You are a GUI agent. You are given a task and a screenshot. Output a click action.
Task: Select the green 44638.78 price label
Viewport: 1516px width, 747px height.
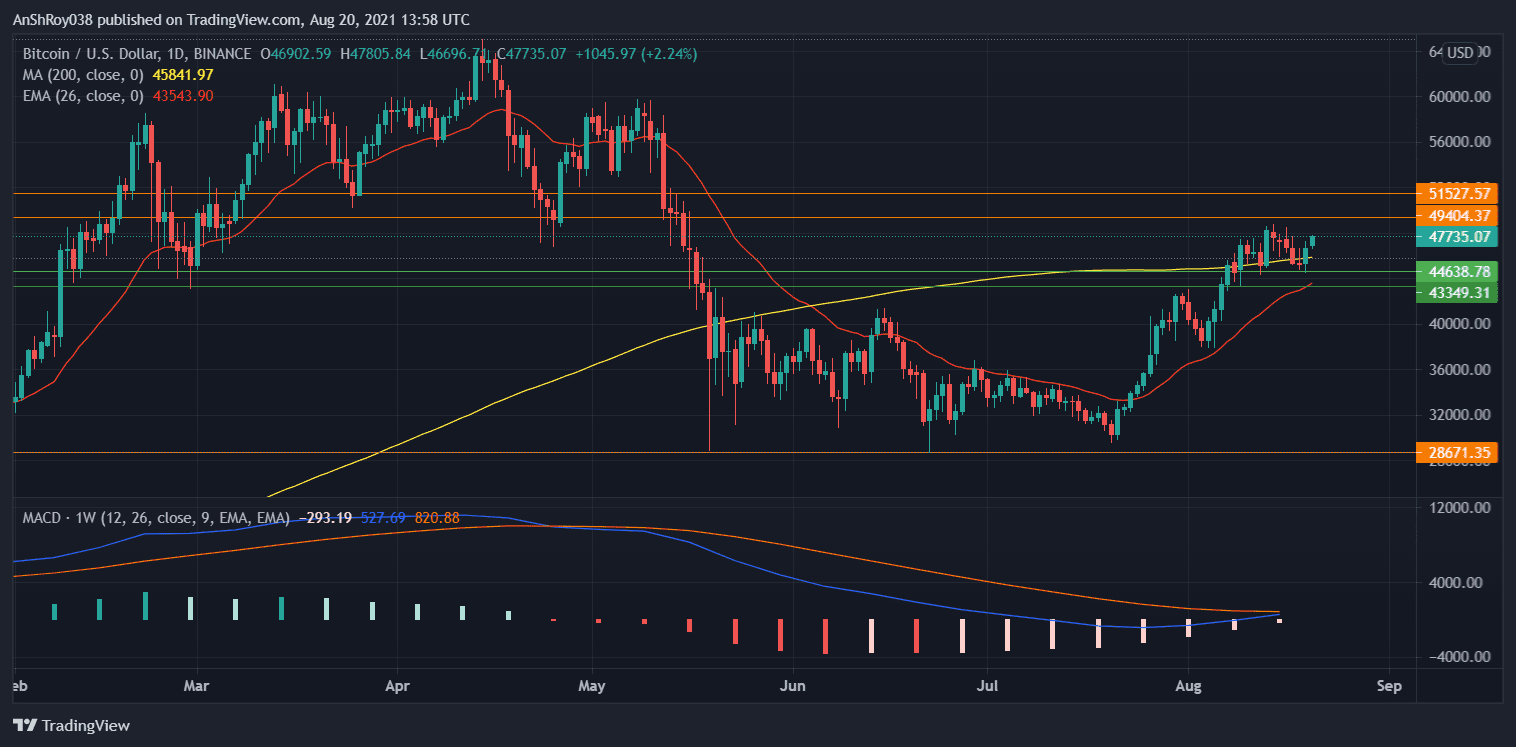tap(1459, 271)
